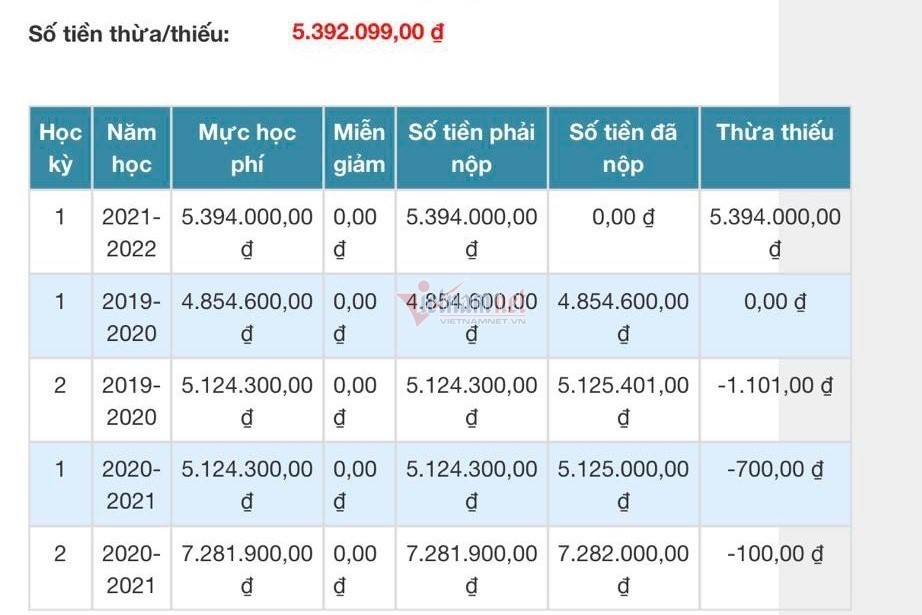Click the 5.125.401,00 ₫ paid amount cell
The image size is (922, 615).
pos(623,400)
